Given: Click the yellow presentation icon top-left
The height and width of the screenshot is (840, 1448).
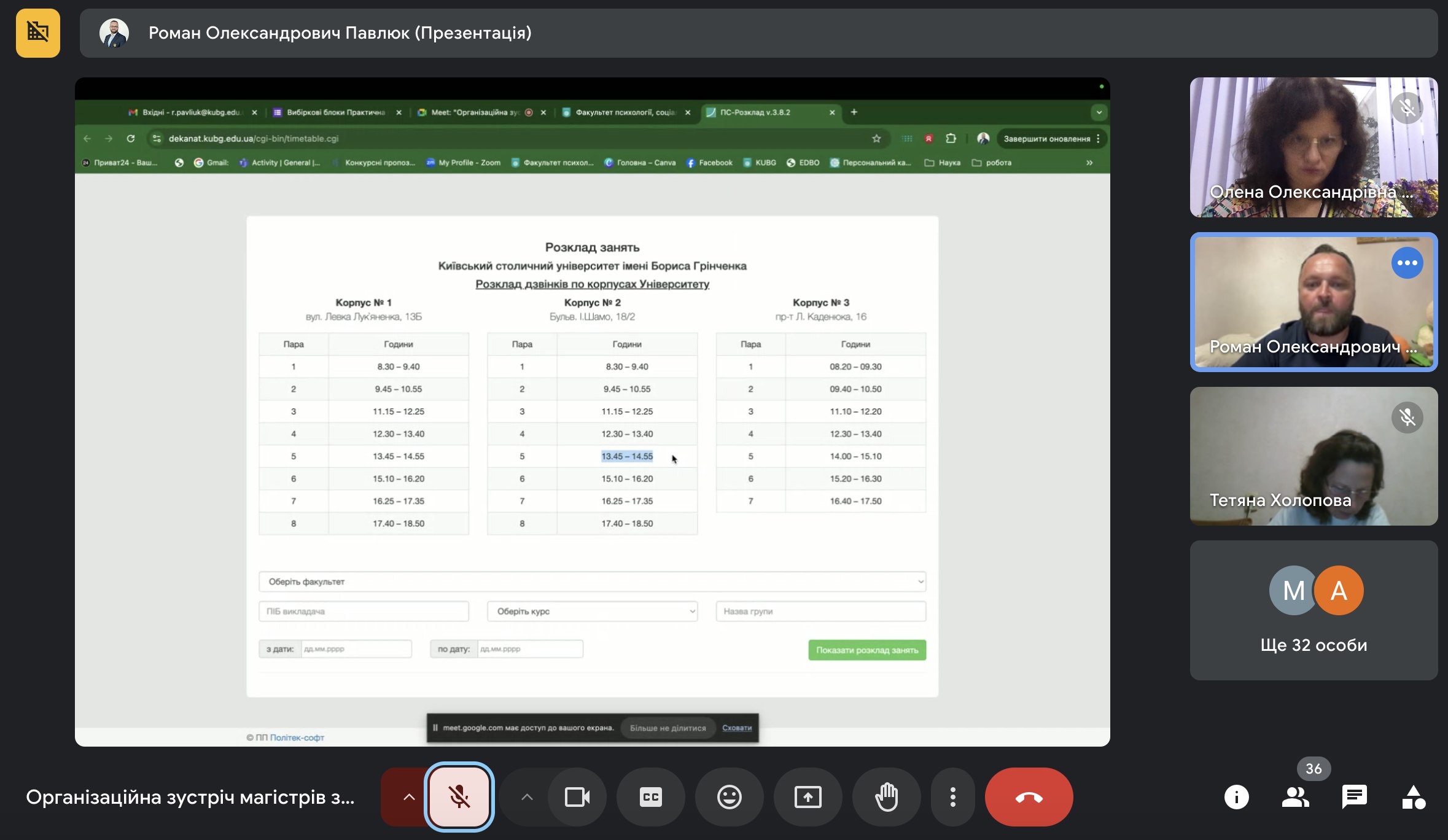Looking at the screenshot, I should click(38, 33).
